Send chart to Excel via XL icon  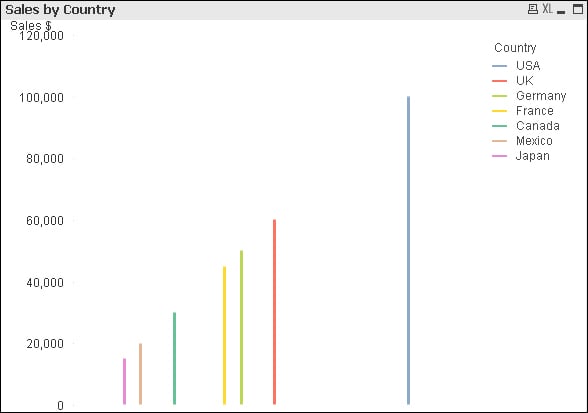(x=547, y=9)
